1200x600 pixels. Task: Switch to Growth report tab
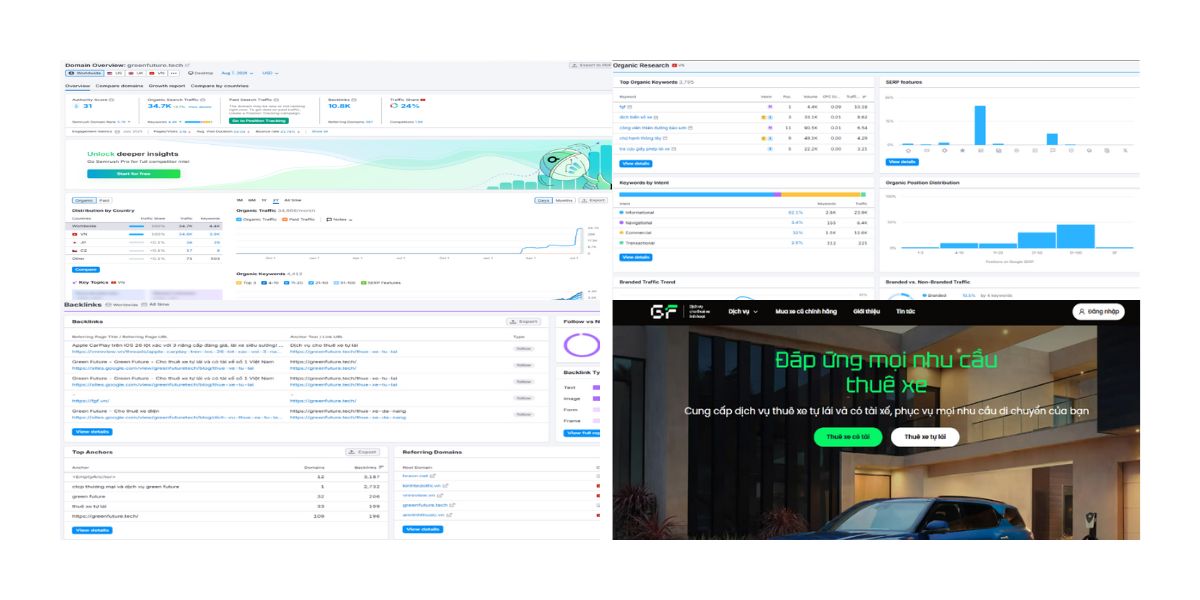pyautogui.click(x=167, y=86)
